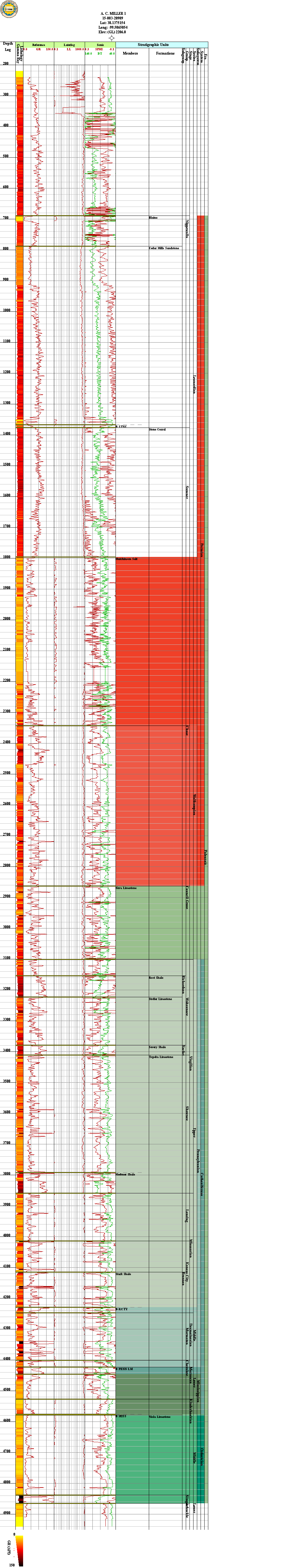Click the 'Members' column header

click(131, 54)
